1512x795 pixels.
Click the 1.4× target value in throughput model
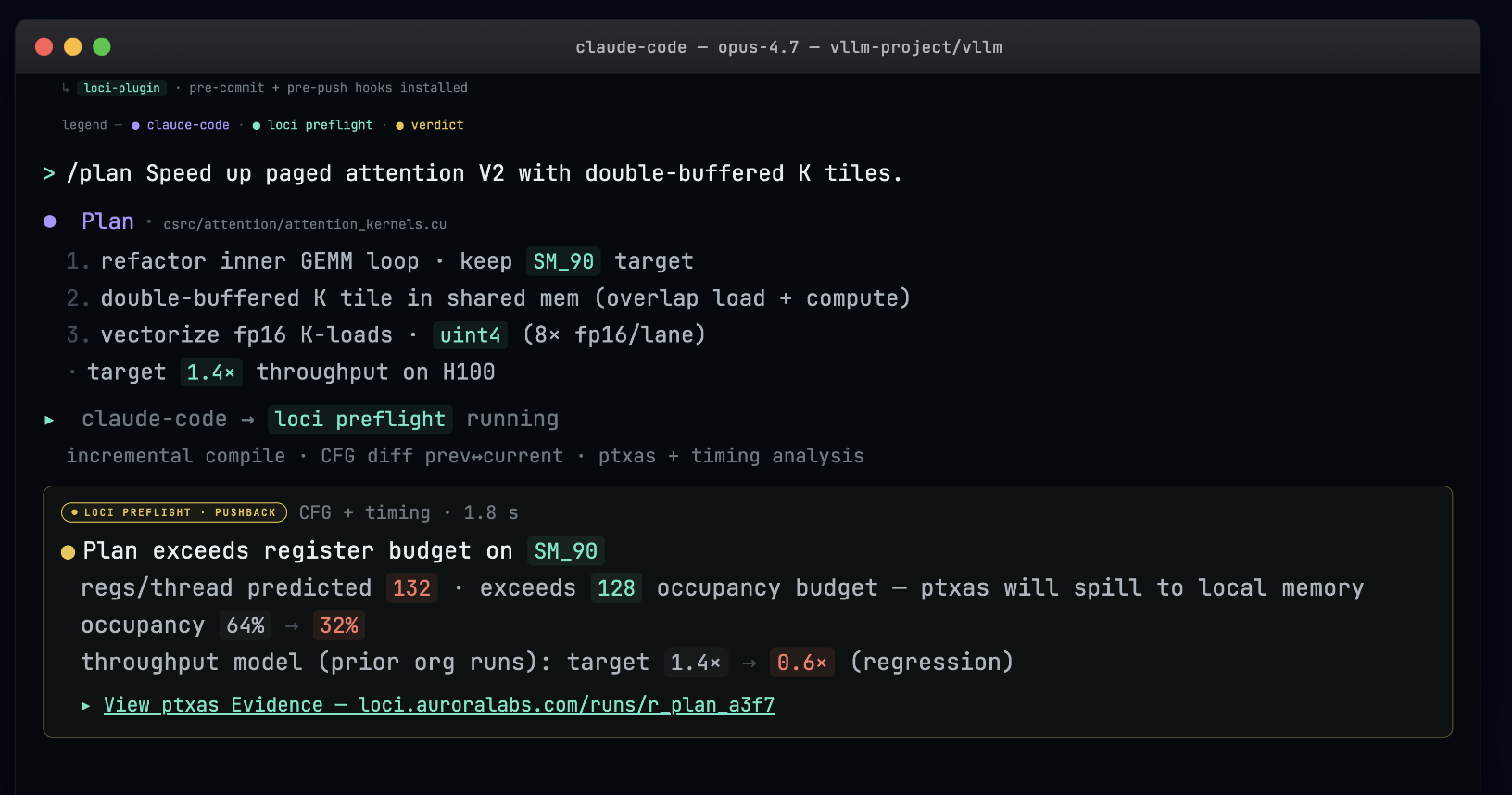click(x=696, y=662)
